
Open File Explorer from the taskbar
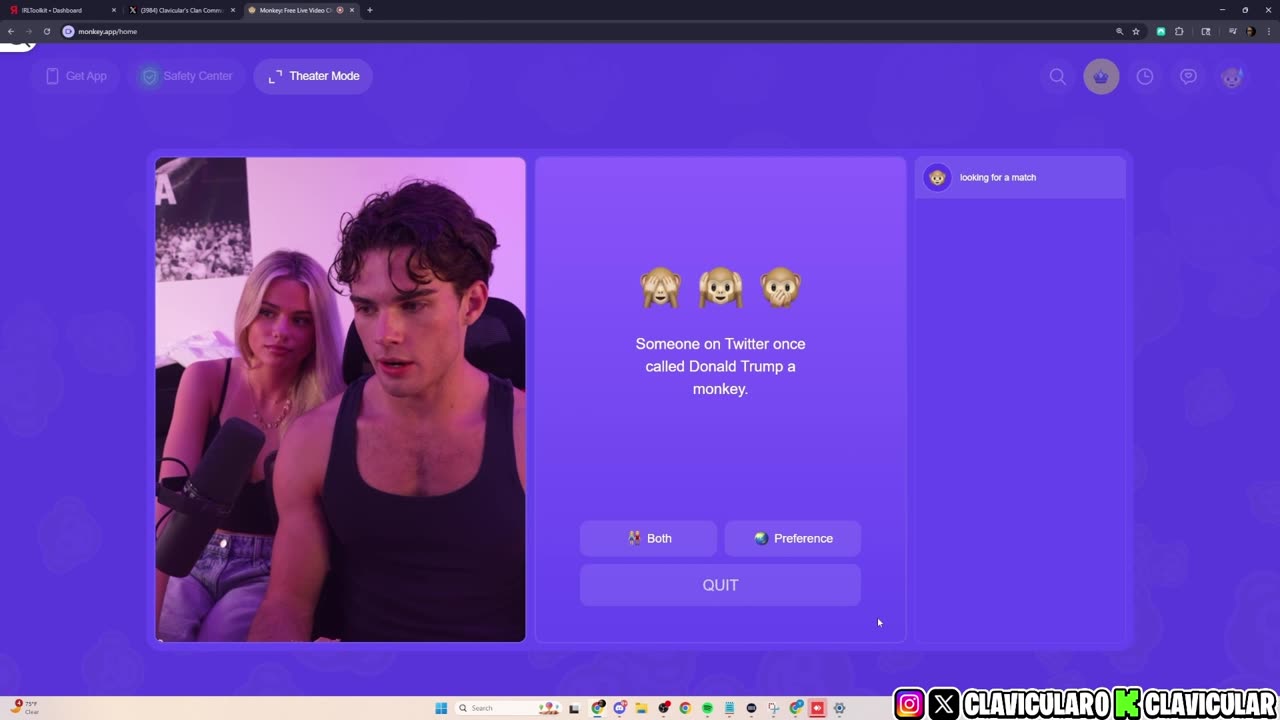[642, 708]
